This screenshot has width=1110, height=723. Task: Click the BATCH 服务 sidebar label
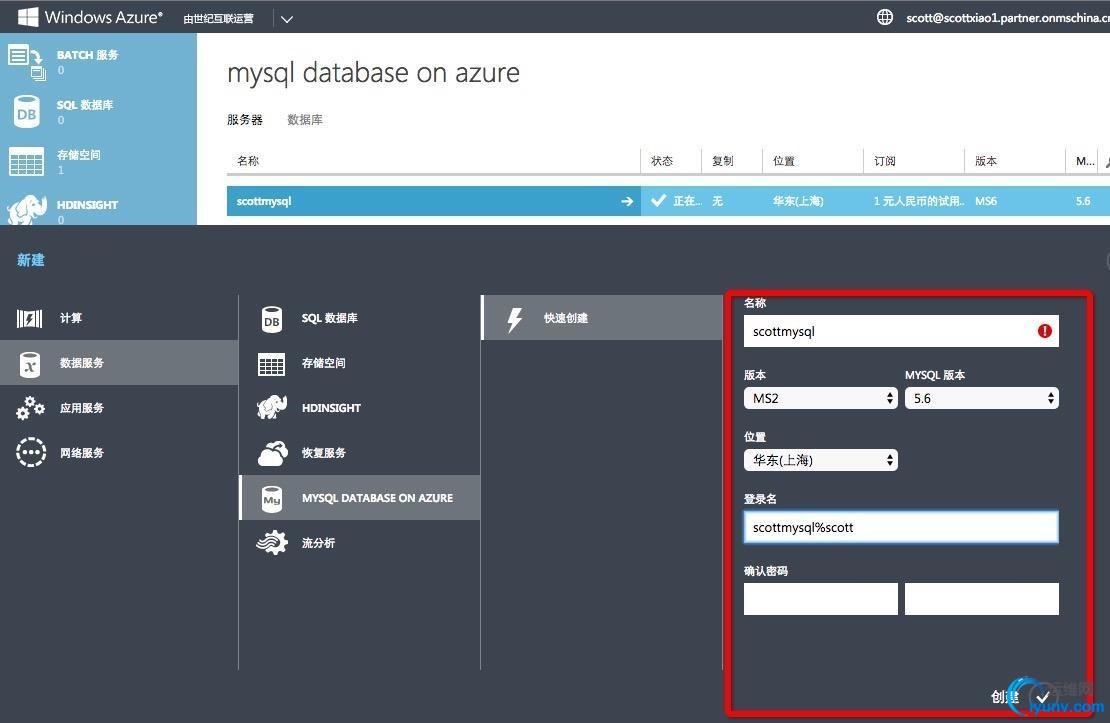[87, 55]
